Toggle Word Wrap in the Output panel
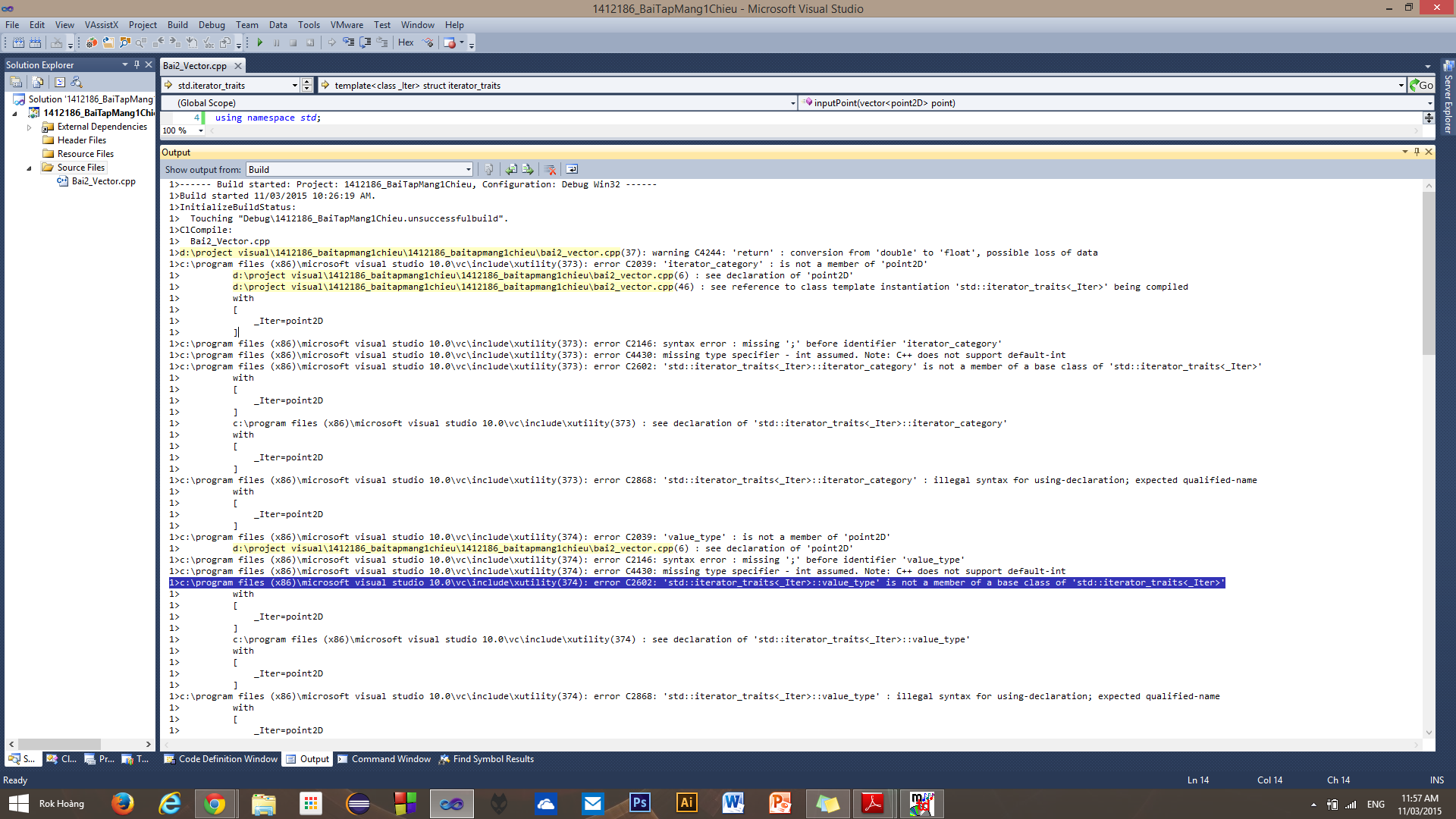1456x819 pixels. 573,169
